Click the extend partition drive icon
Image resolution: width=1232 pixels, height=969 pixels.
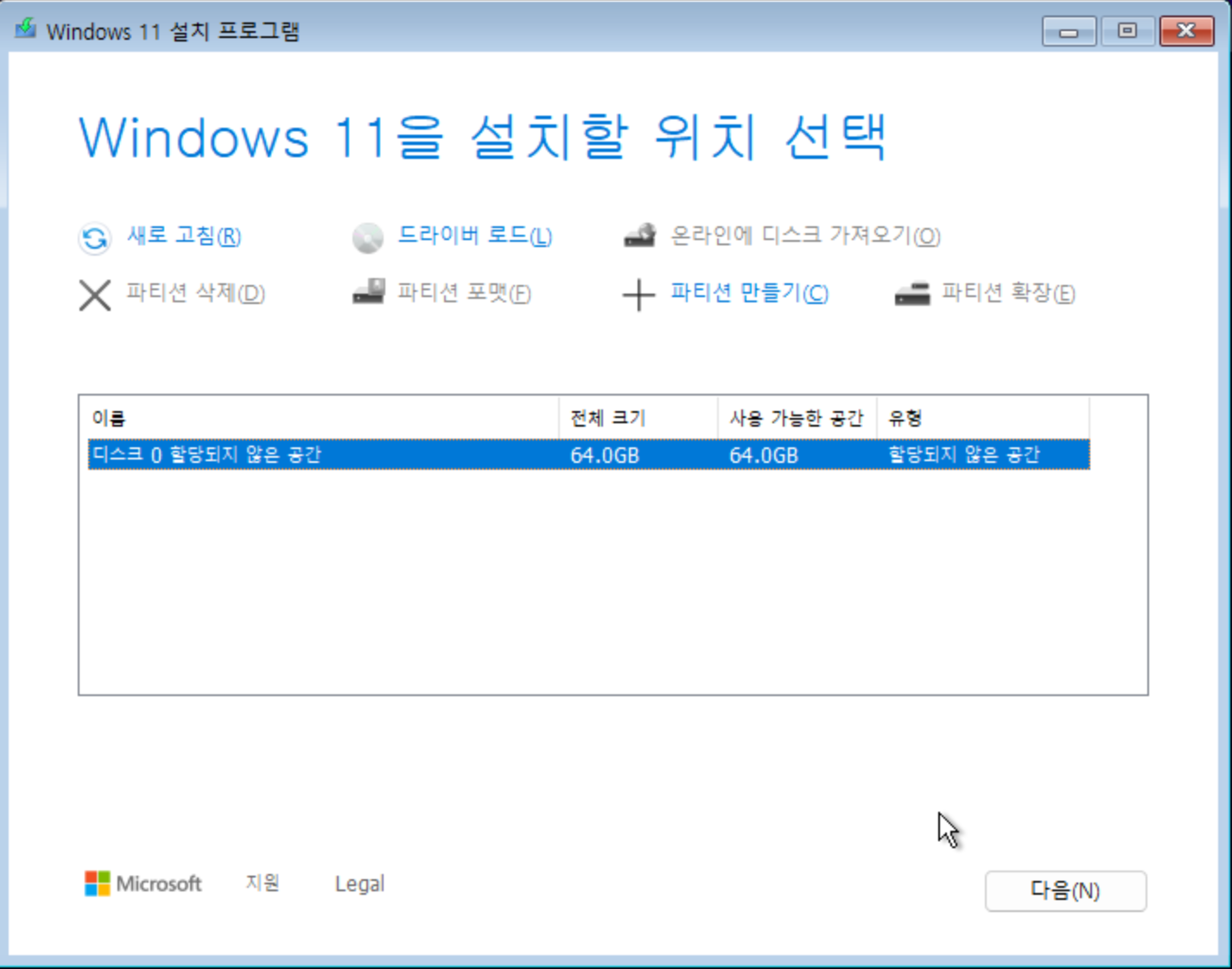click(x=912, y=294)
